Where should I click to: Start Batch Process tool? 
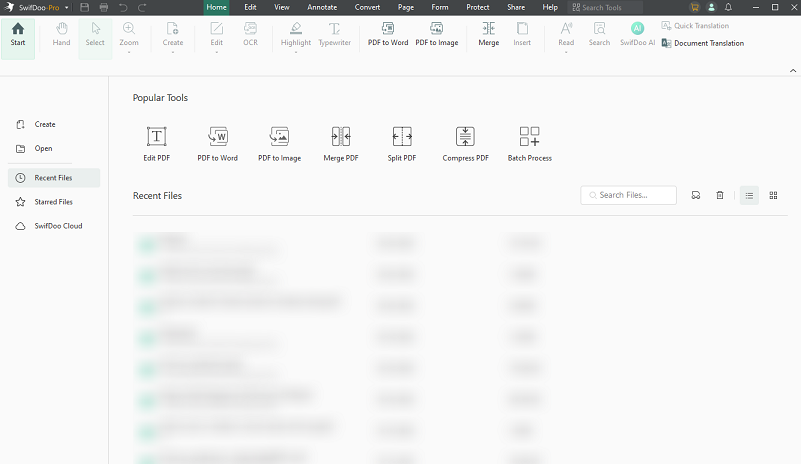click(530, 144)
